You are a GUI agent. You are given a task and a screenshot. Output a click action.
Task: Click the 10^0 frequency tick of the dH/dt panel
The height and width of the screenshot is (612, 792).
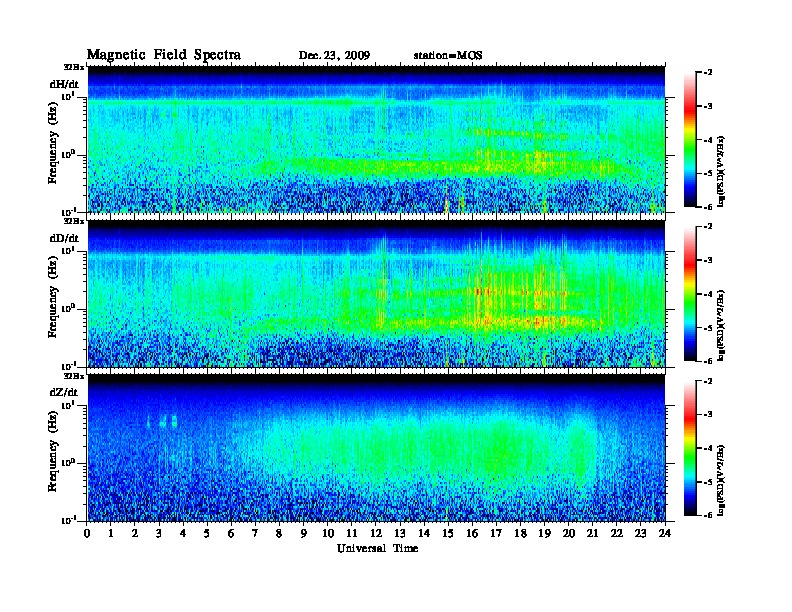pyautogui.click(x=69, y=154)
